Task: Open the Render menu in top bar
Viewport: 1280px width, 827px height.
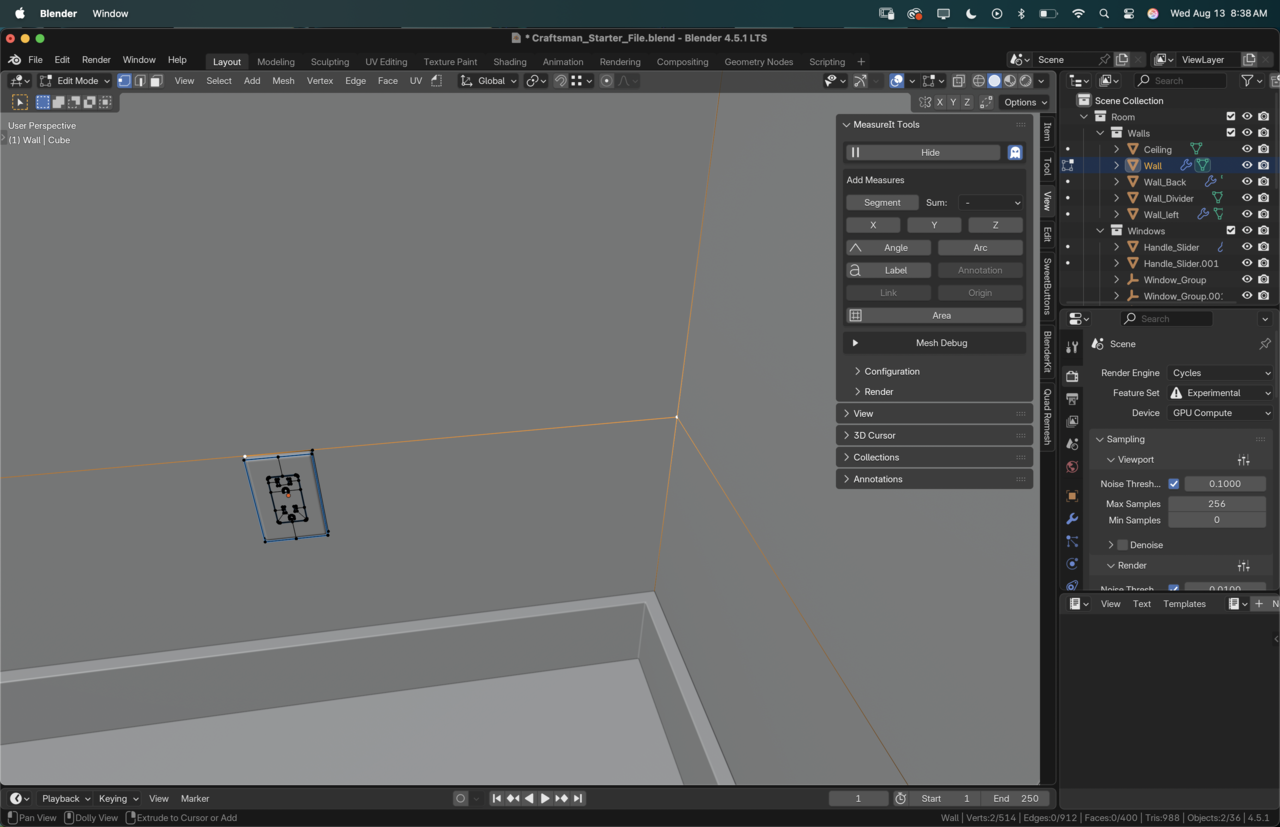Action: [x=96, y=60]
